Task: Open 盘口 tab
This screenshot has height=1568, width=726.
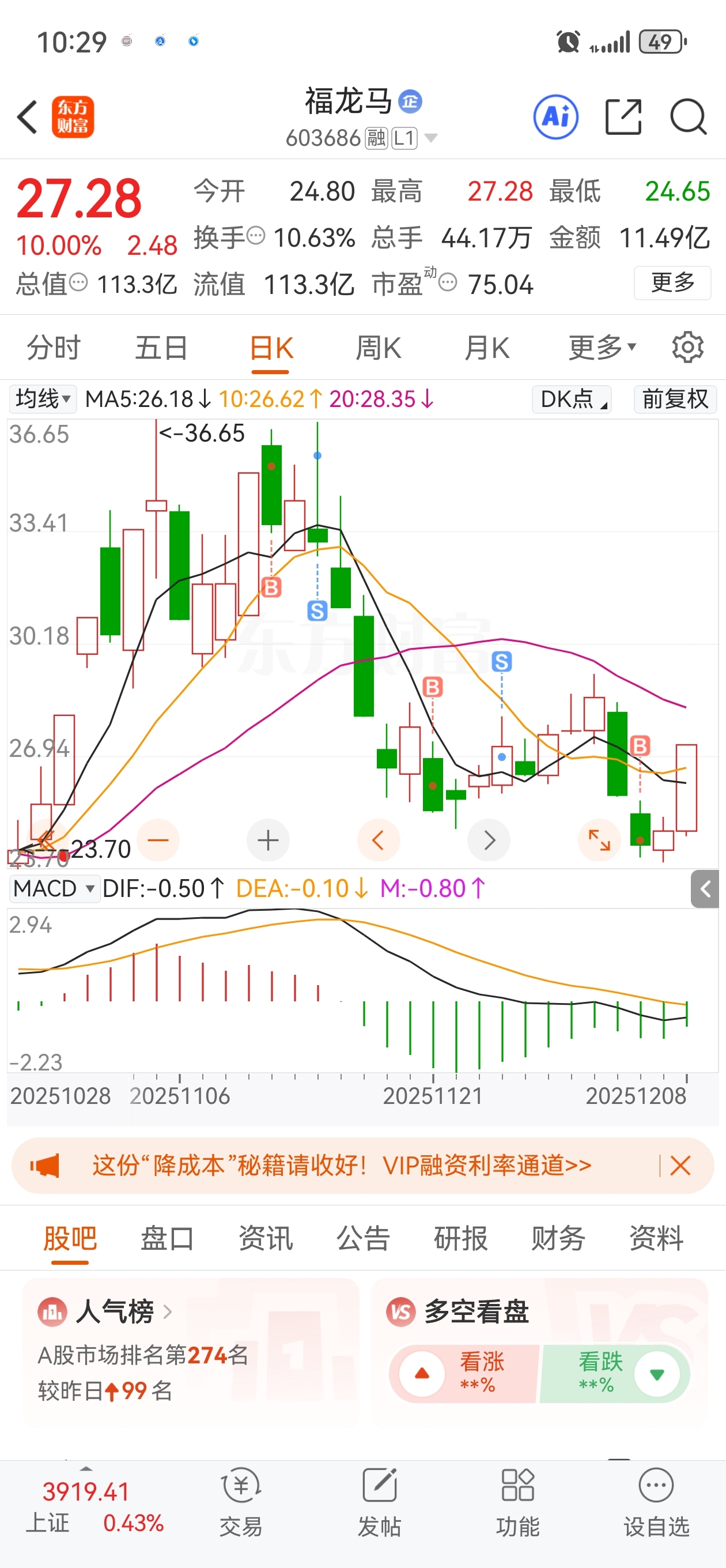Action: tap(167, 1238)
